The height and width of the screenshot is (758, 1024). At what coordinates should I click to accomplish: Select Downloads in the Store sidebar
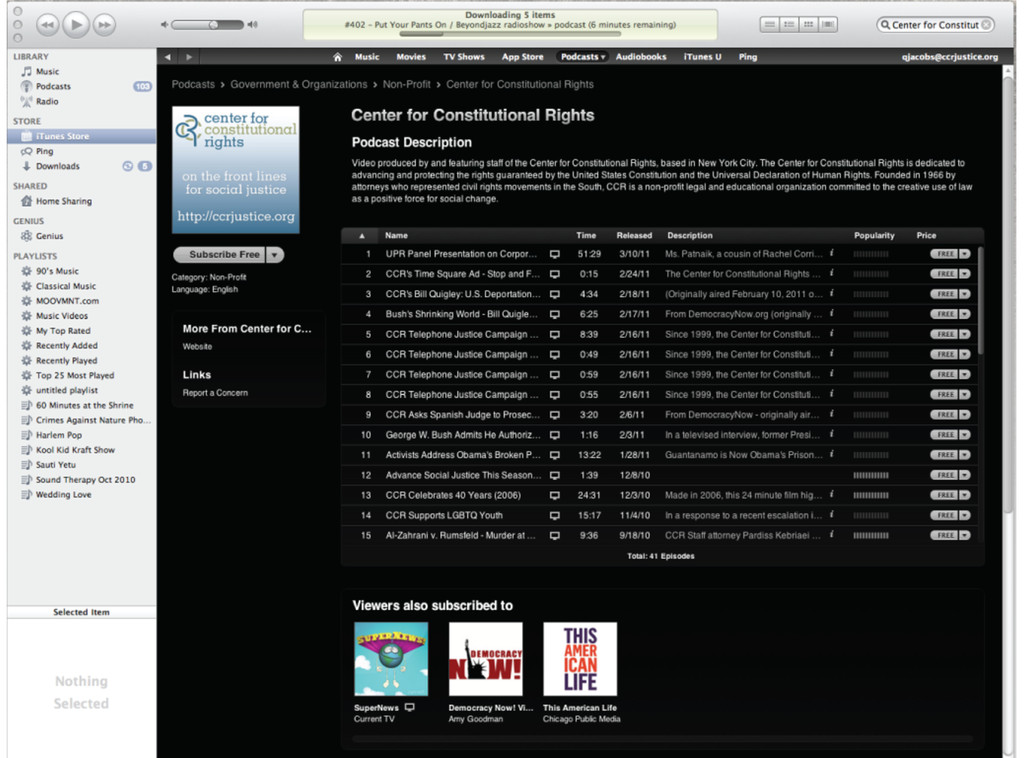point(57,166)
